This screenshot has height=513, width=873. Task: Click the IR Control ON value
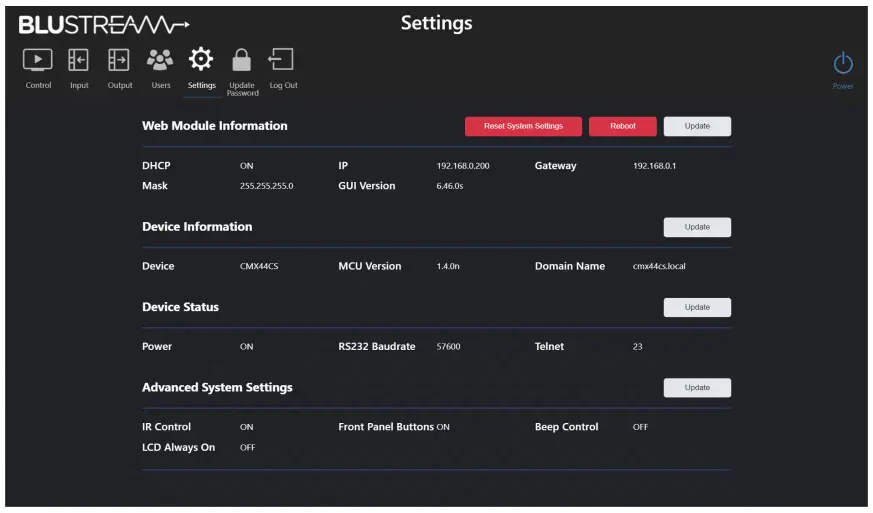click(x=246, y=427)
